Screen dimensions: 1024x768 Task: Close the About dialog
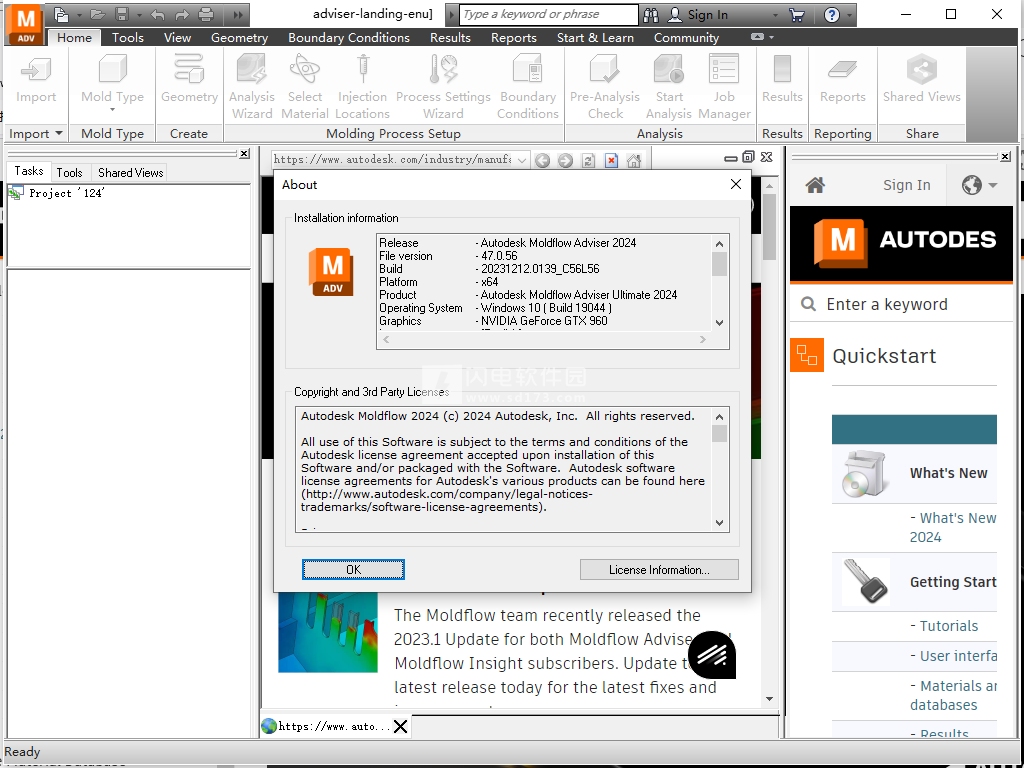[x=736, y=184]
